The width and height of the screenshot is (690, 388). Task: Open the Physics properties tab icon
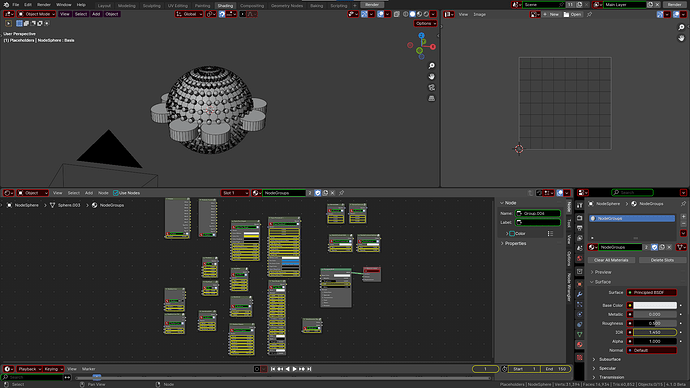(x=580, y=315)
